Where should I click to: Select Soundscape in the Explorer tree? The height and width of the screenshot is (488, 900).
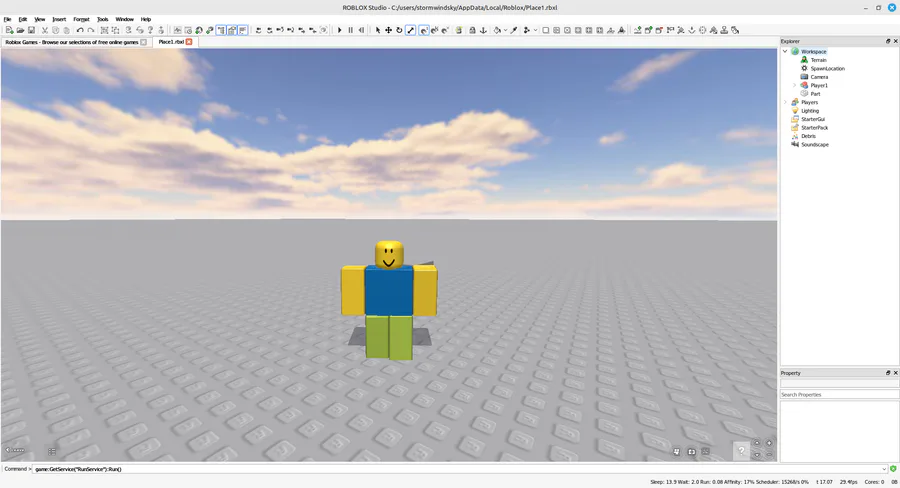(815, 145)
